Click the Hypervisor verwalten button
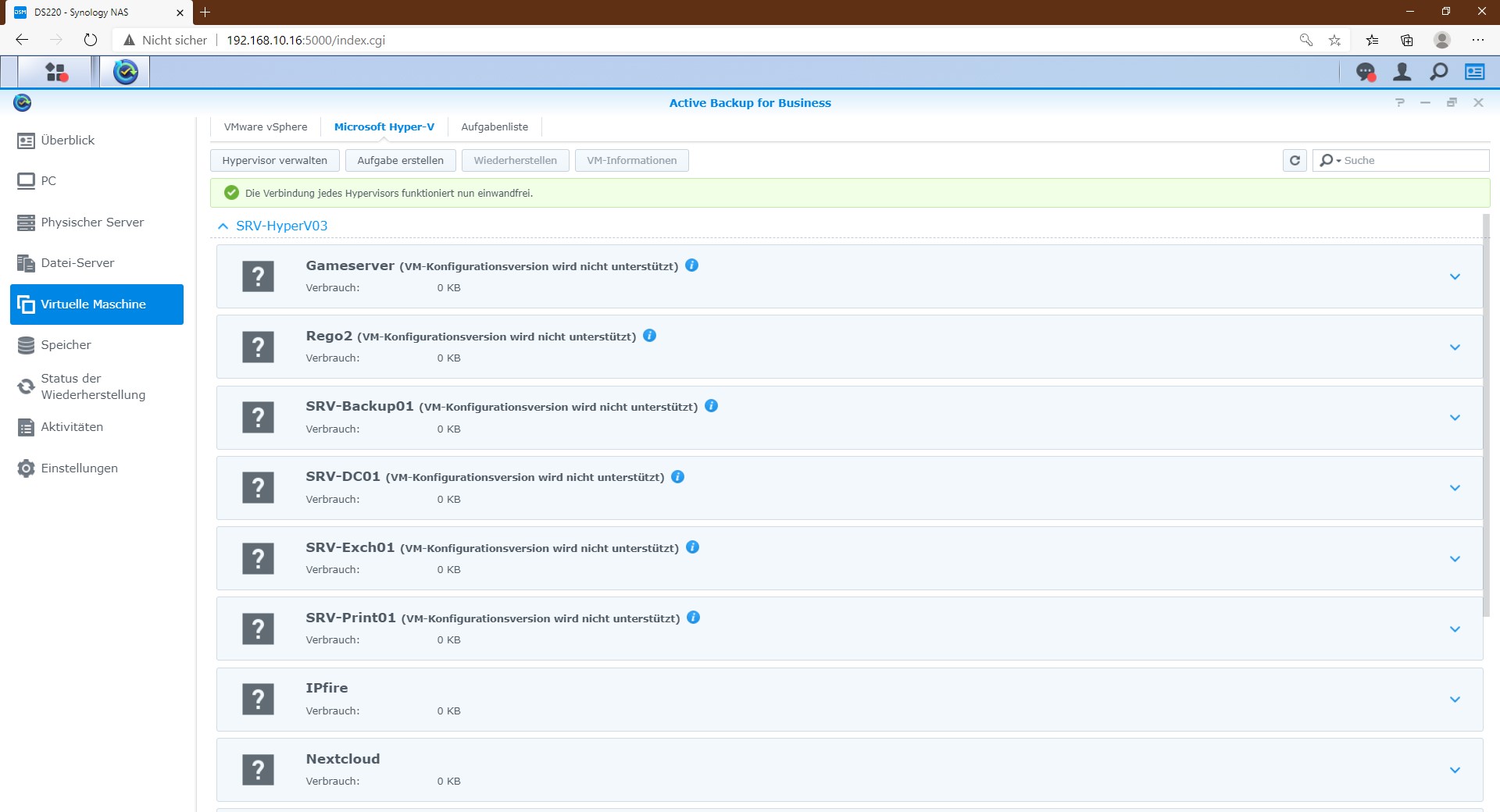This screenshot has height=812, width=1500. (x=275, y=161)
